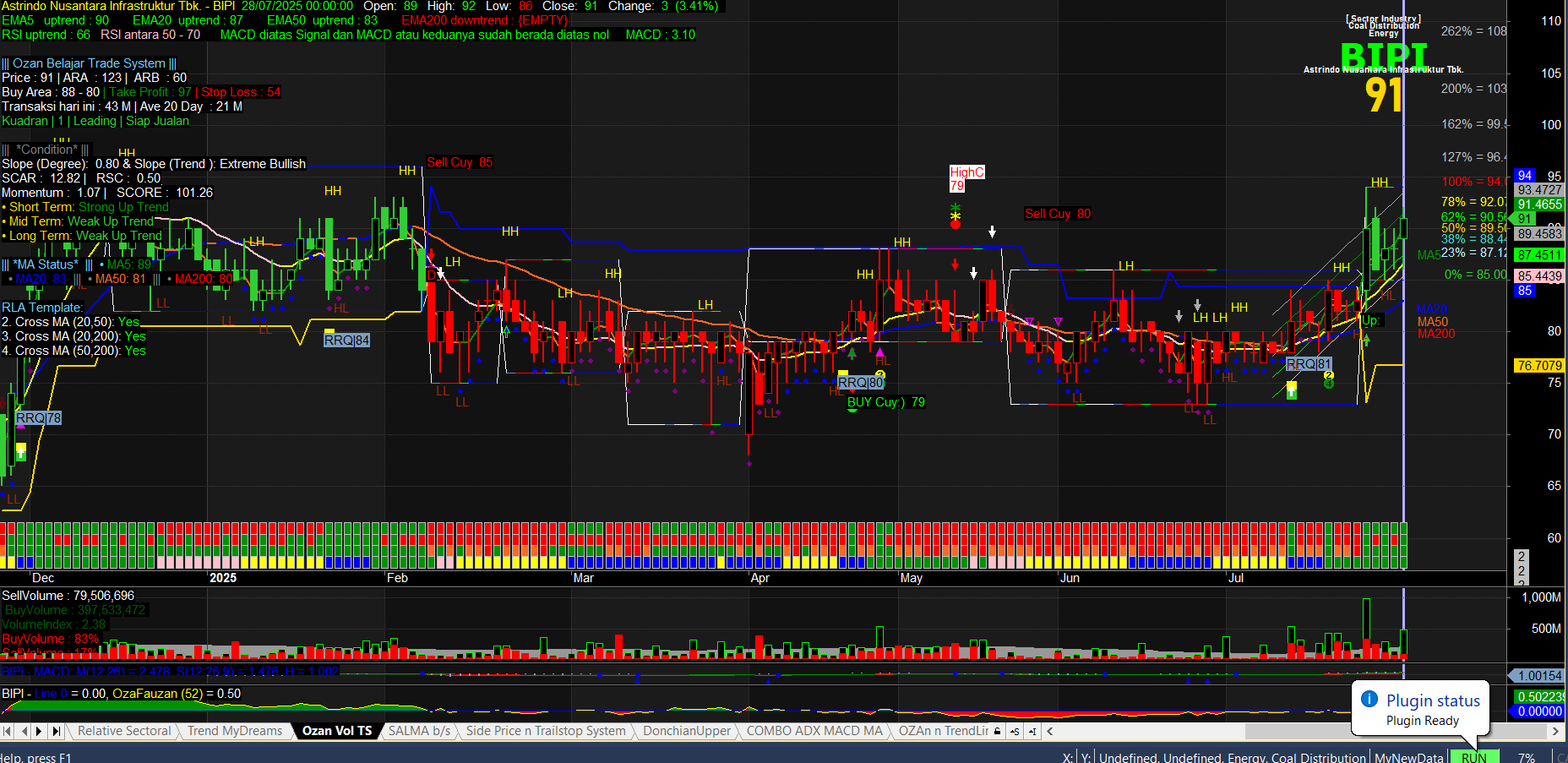Click the BUY Cuy:) 79 signal label
Image resolution: width=1568 pixels, height=763 pixels.
(x=886, y=402)
